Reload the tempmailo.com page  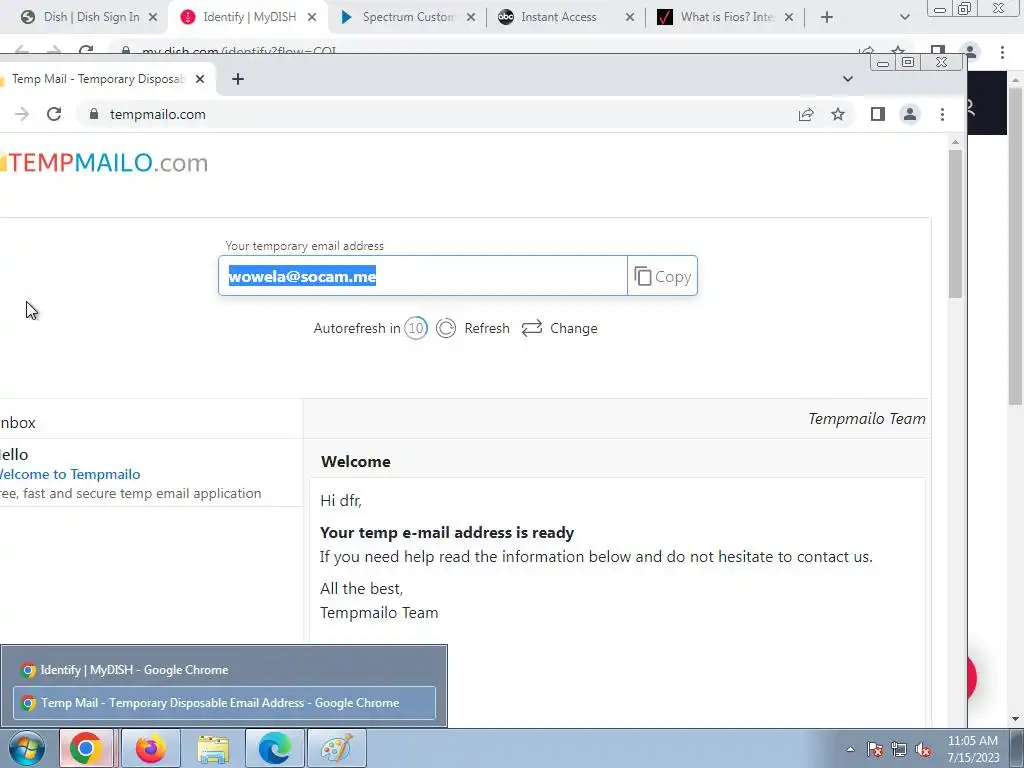tap(54, 114)
